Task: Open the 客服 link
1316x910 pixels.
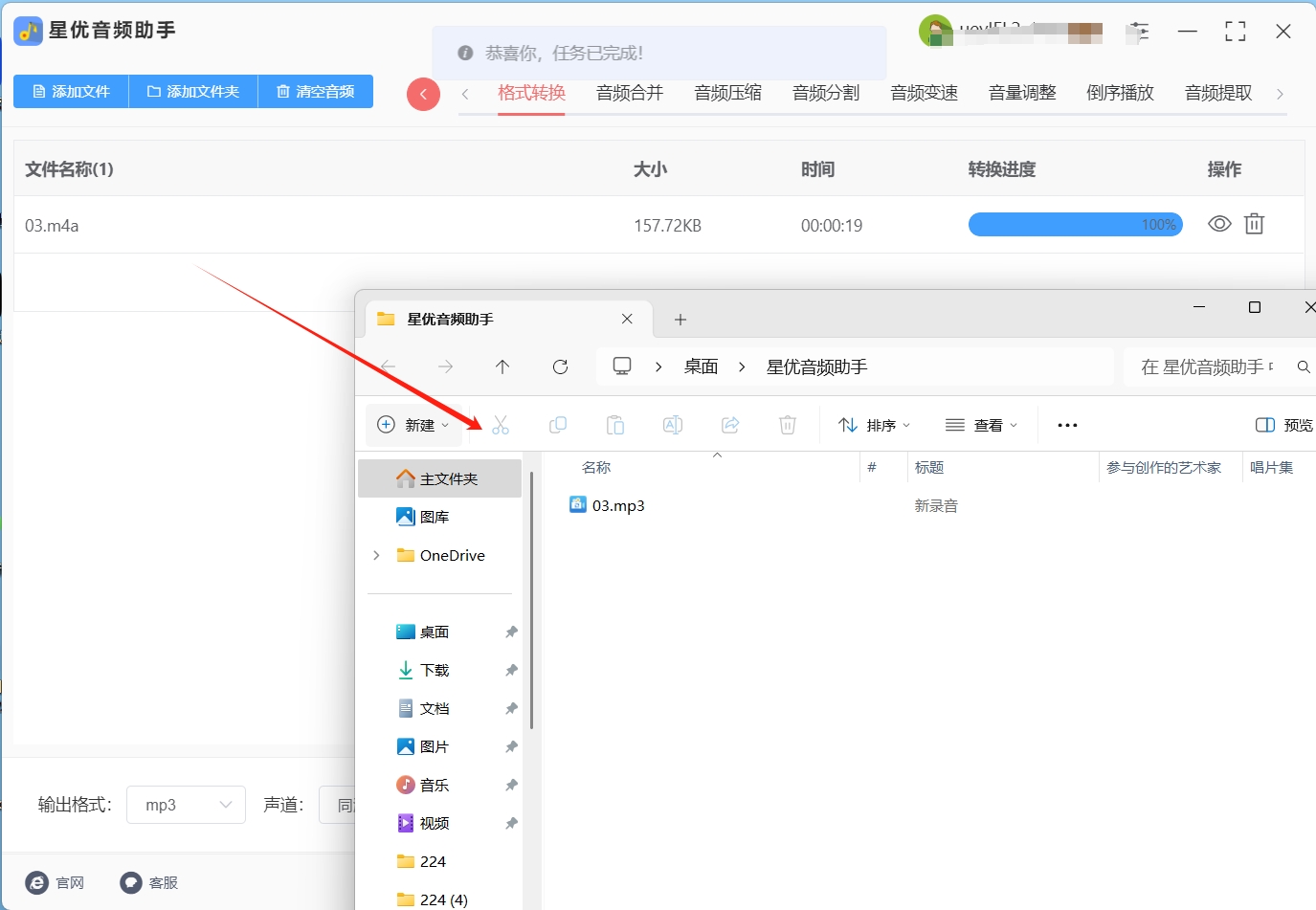Action: point(149,882)
